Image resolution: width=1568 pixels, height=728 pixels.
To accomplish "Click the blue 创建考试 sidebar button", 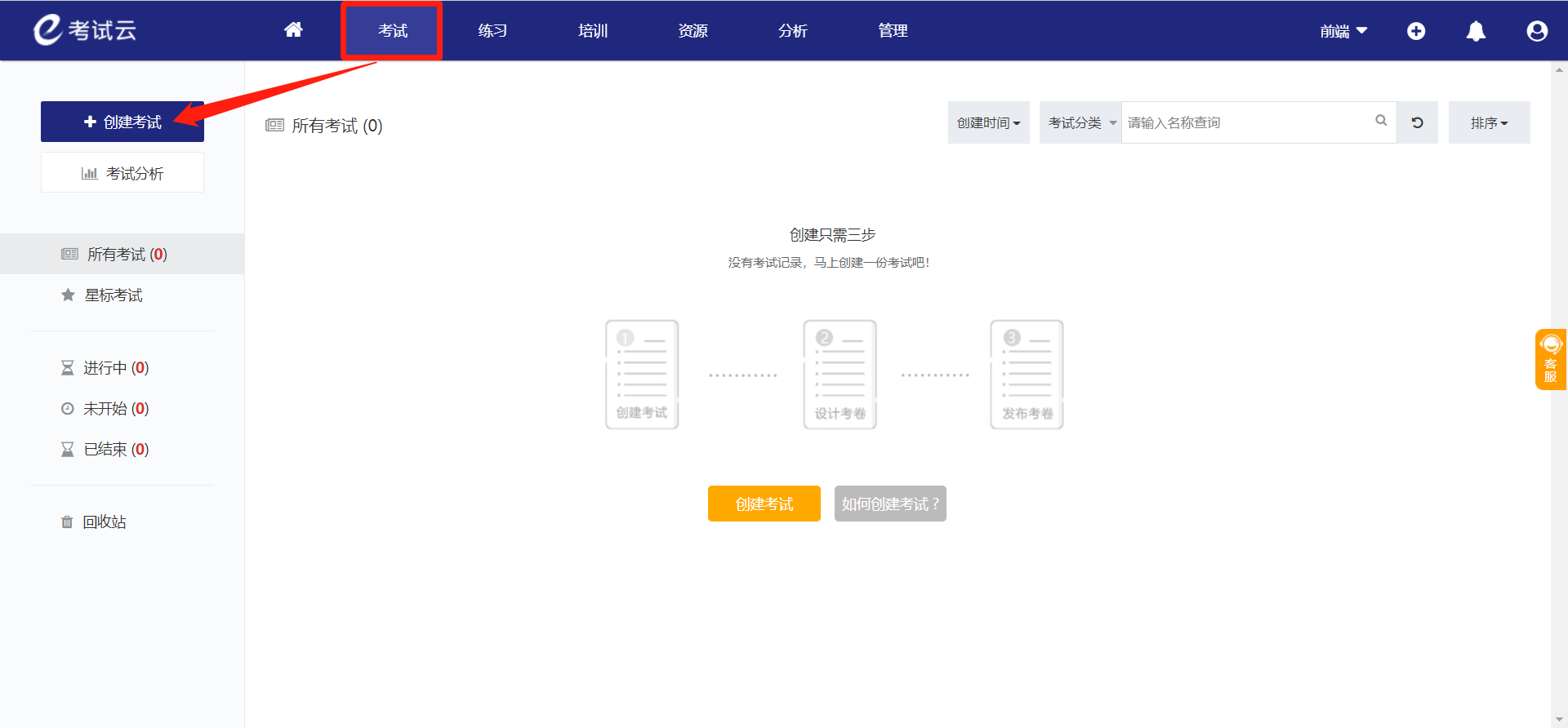I will click(122, 122).
